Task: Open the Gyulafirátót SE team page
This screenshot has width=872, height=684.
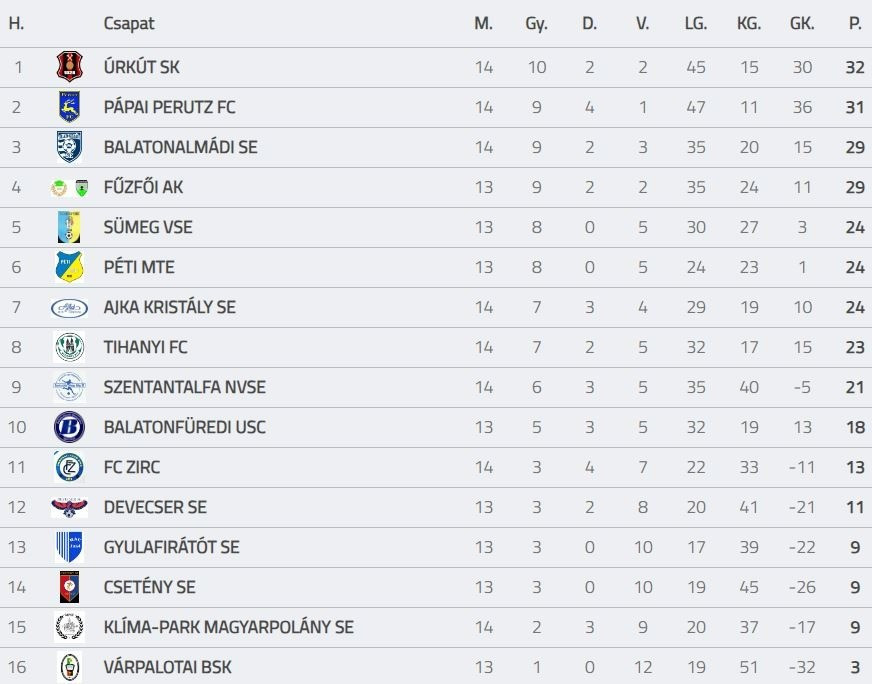Action: coord(171,547)
